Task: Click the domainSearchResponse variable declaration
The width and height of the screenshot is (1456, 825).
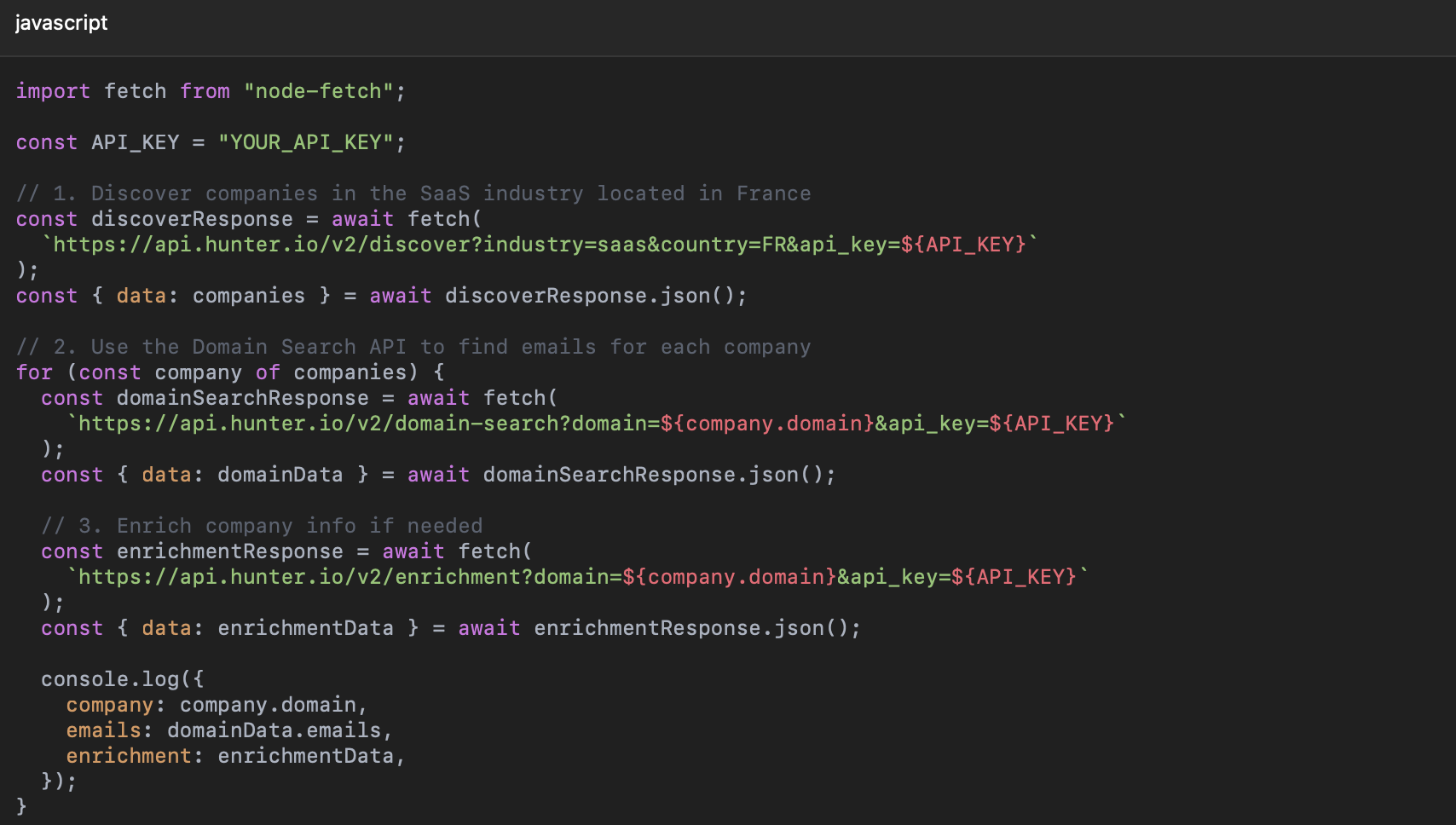Action: tap(242, 398)
